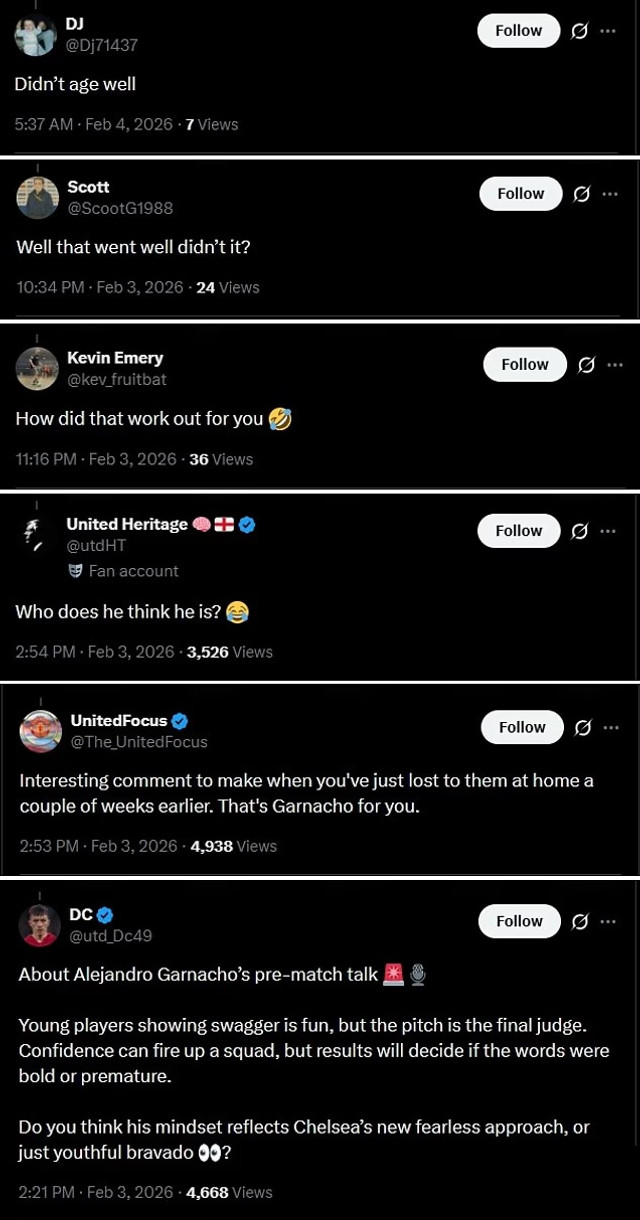640x1220 pixels.
Task: Open more options on DC's post
Action: [x=609, y=922]
